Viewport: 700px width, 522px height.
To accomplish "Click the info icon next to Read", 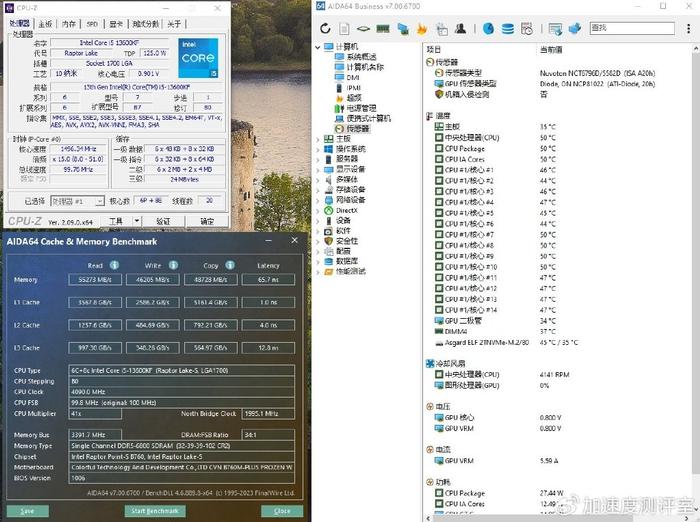I will (x=114, y=265).
